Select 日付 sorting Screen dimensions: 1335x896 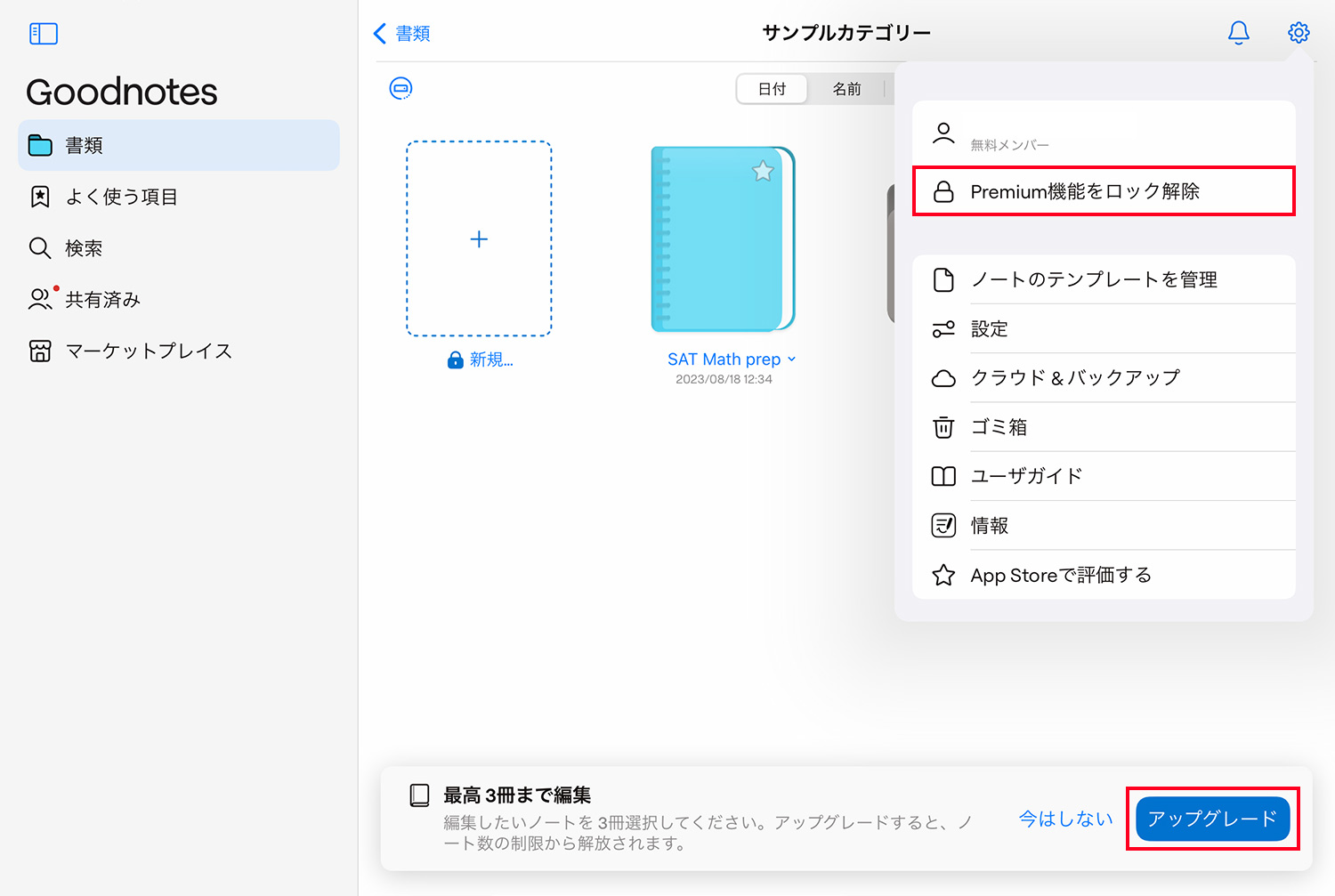[x=771, y=89]
